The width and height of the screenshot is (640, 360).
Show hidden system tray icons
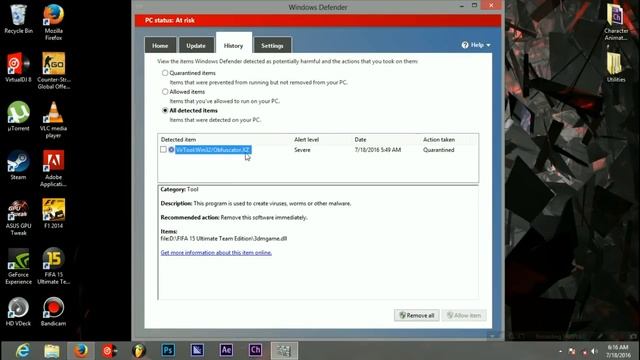coord(560,351)
